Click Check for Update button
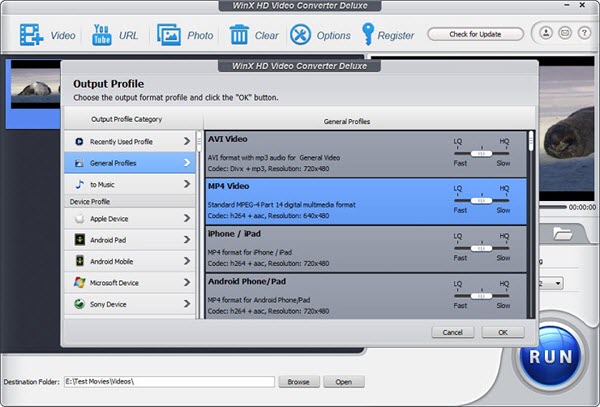 tap(475, 34)
